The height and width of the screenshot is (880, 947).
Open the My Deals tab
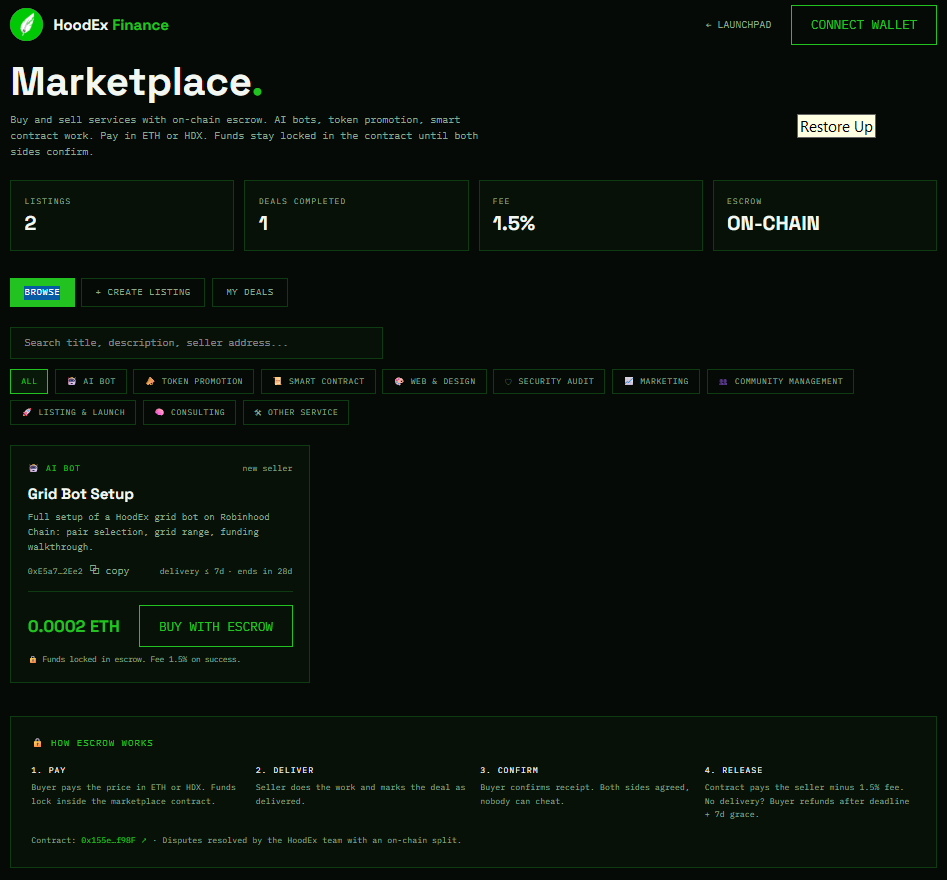point(250,292)
